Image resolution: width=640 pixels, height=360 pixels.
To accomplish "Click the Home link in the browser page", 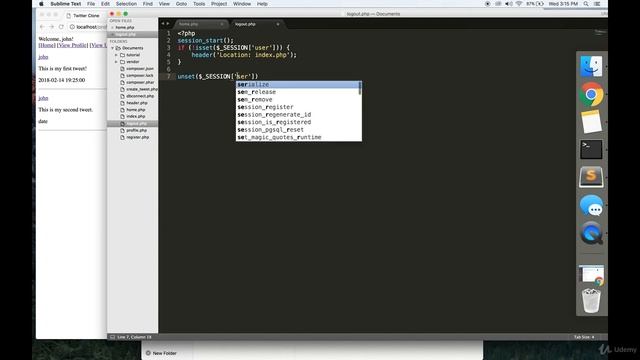I will tap(47, 45).
